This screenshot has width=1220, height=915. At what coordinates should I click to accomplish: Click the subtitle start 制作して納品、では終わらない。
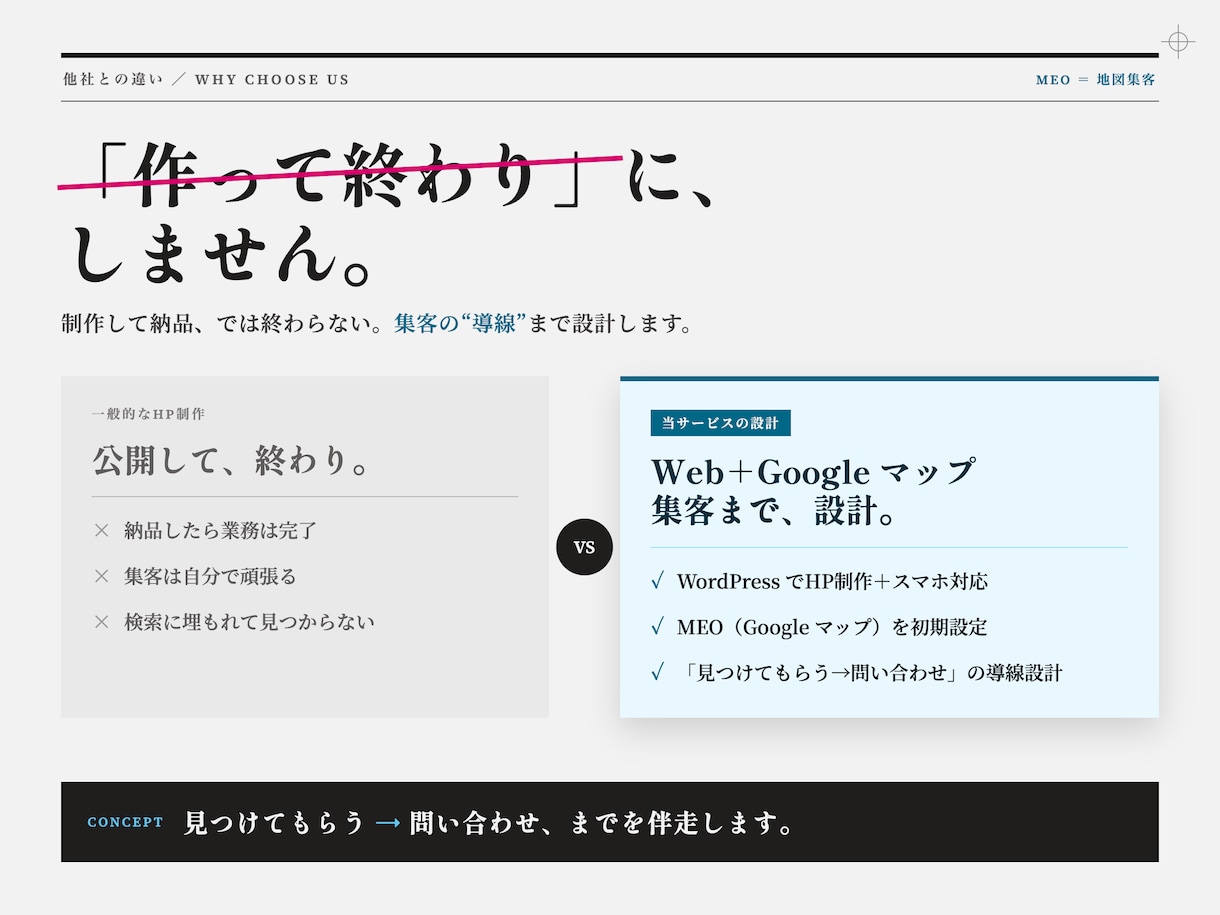click(223, 324)
